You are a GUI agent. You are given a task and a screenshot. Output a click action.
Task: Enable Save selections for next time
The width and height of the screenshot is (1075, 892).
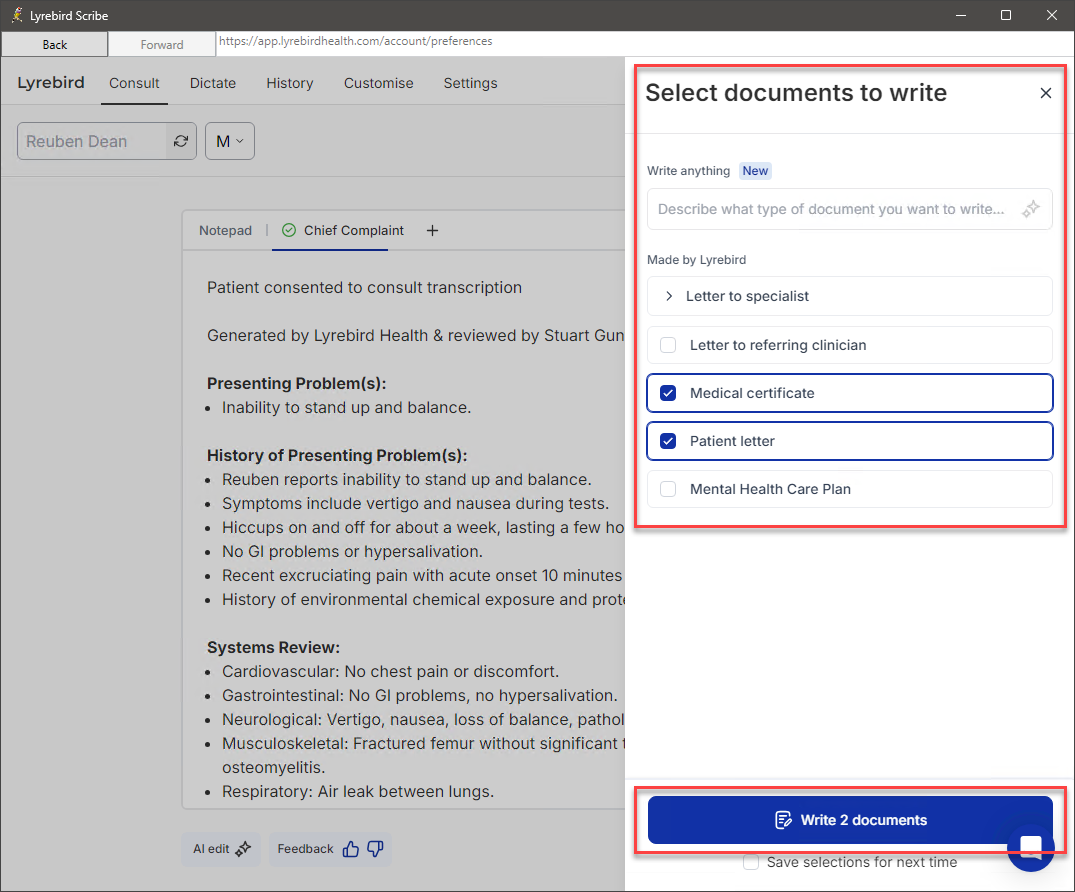[751, 862]
